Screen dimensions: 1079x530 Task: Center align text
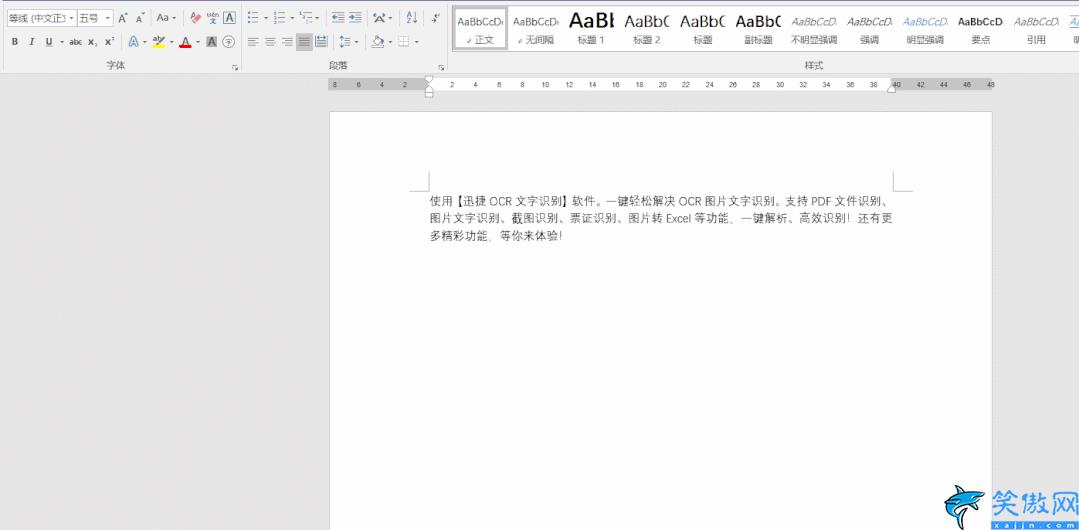pos(270,42)
